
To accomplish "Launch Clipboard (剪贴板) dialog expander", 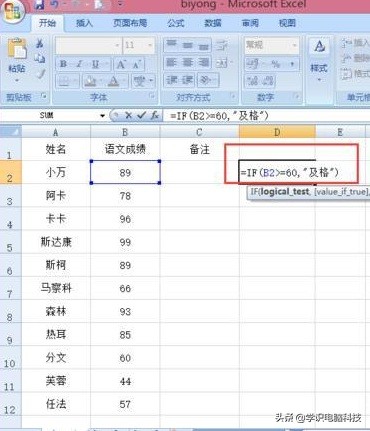I will pyautogui.click(x=44, y=96).
